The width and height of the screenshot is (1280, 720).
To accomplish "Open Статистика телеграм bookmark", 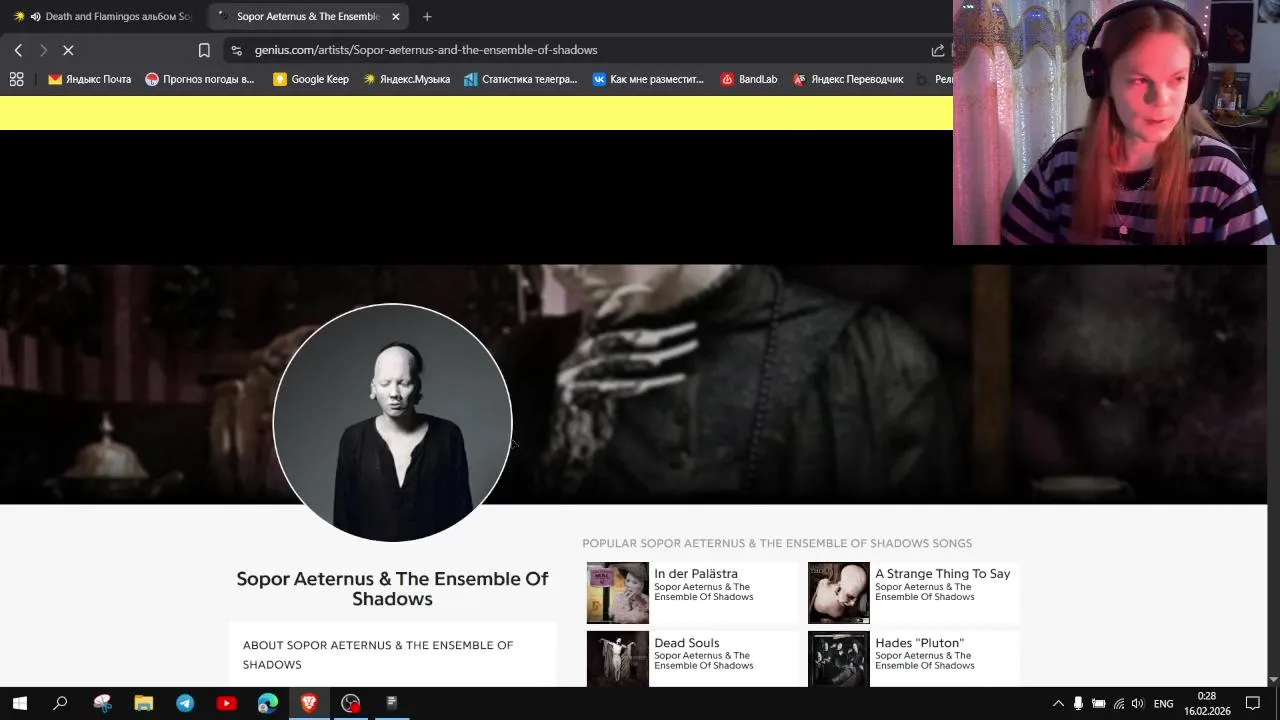I will (521, 79).
